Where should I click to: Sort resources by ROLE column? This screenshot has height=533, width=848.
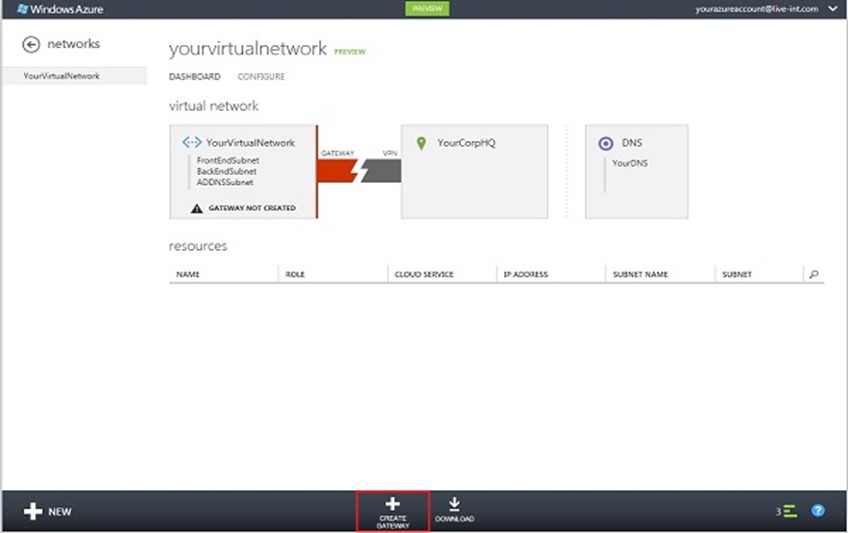coord(295,275)
